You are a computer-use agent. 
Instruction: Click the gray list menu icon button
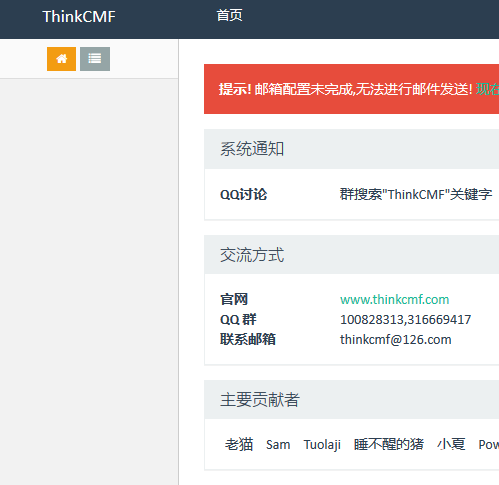click(95, 59)
